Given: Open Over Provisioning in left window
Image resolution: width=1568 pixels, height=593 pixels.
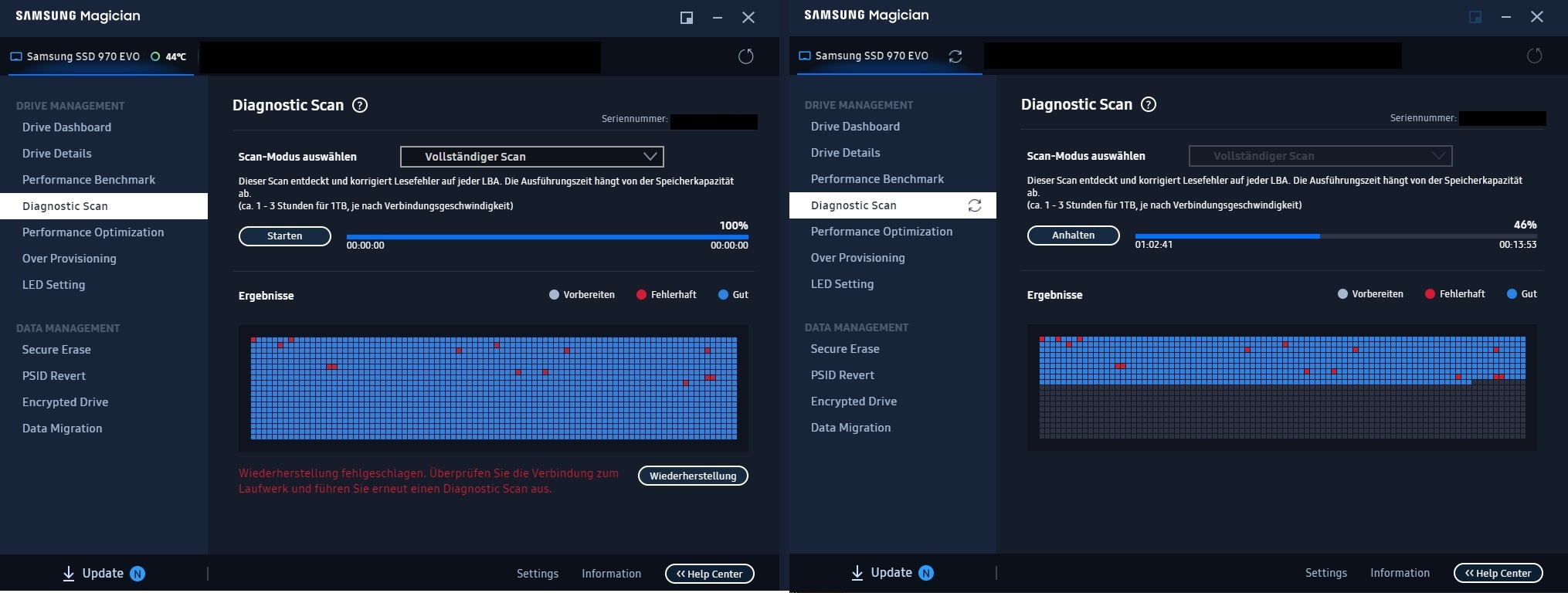Looking at the screenshot, I should click(70, 259).
